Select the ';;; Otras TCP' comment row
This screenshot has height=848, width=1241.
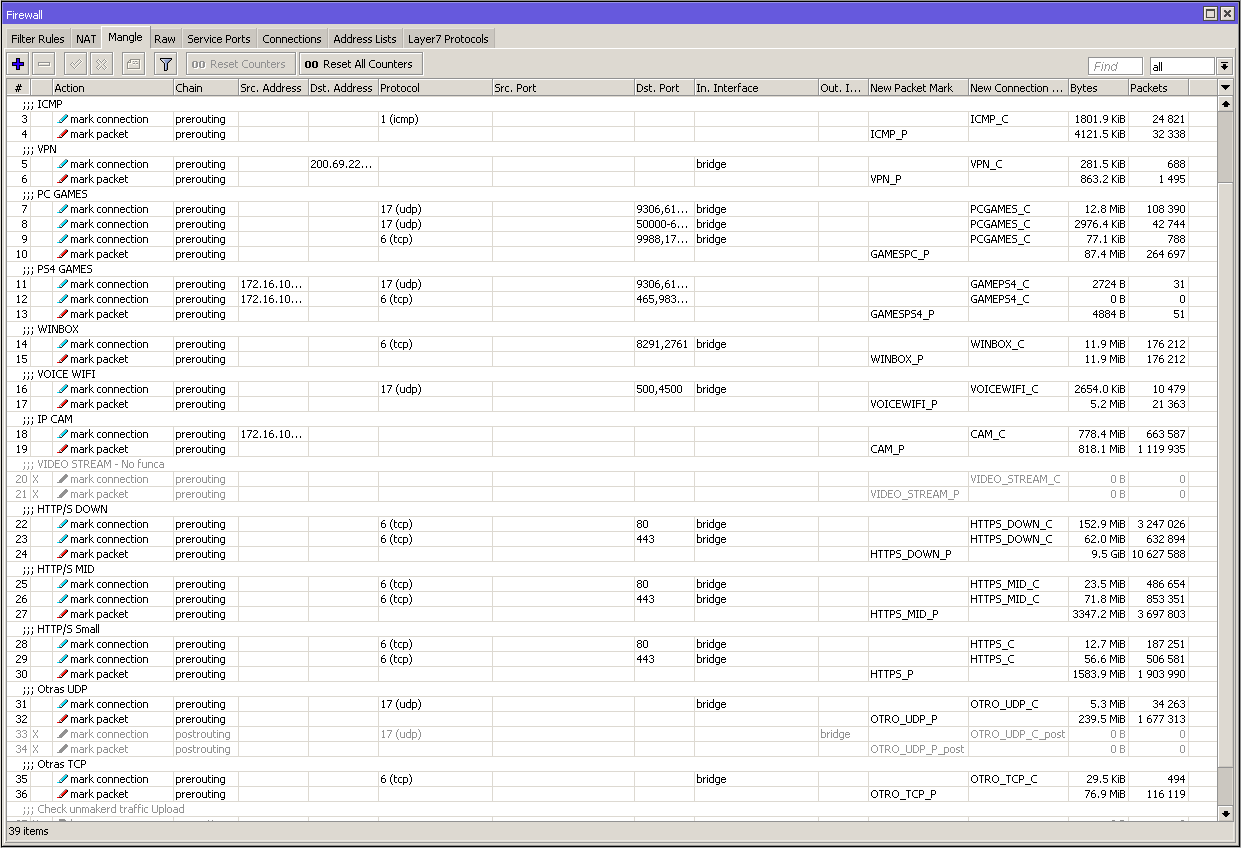[612, 764]
